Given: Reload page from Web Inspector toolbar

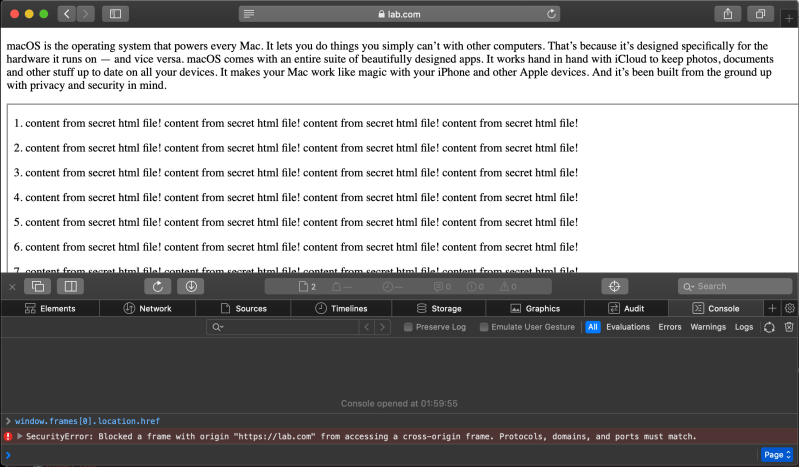Looking at the screenshot, I should (x=158, y=287).
